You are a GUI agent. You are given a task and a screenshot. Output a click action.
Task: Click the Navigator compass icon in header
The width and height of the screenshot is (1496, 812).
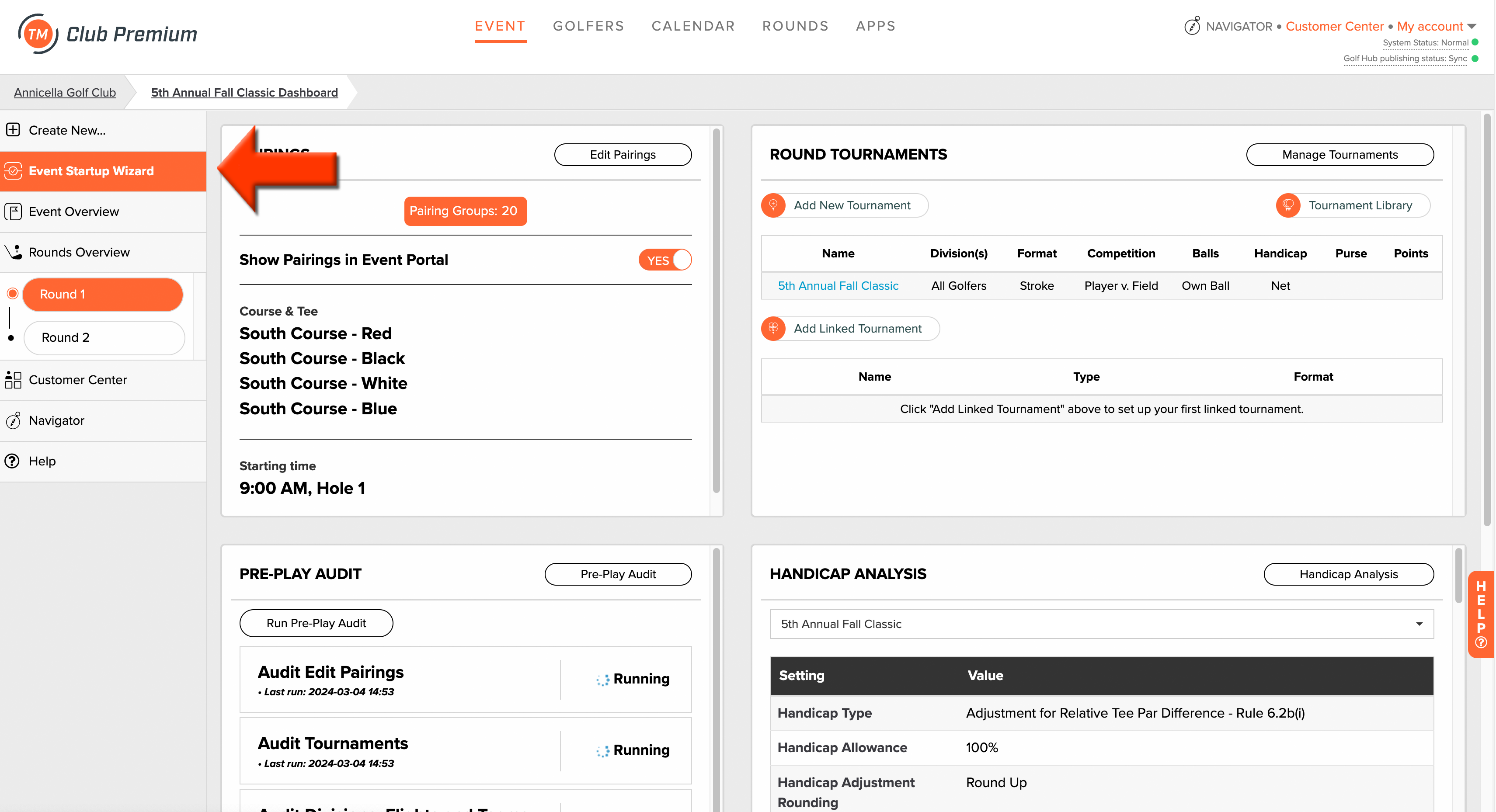(1192, 26)
